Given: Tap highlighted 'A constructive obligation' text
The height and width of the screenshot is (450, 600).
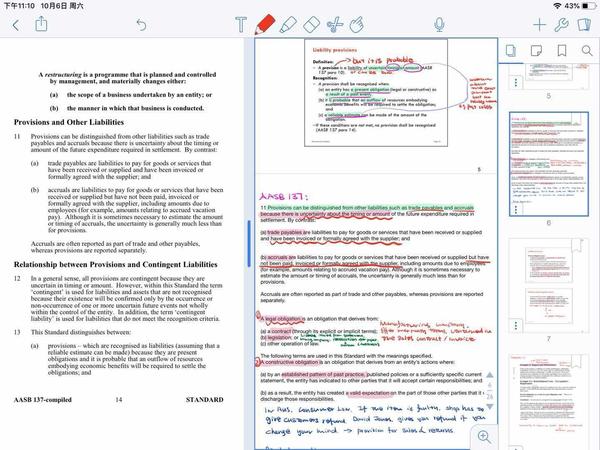Looking at the screenshot, I should point(289,362).
